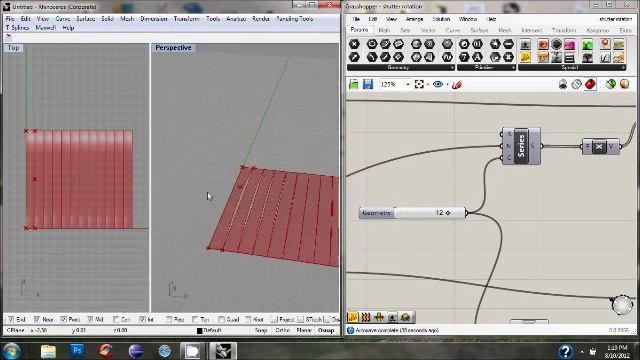Screen dimensions: 640x360
Task: Click the black Default layer color swatch
Action: [x=200, y=331]
